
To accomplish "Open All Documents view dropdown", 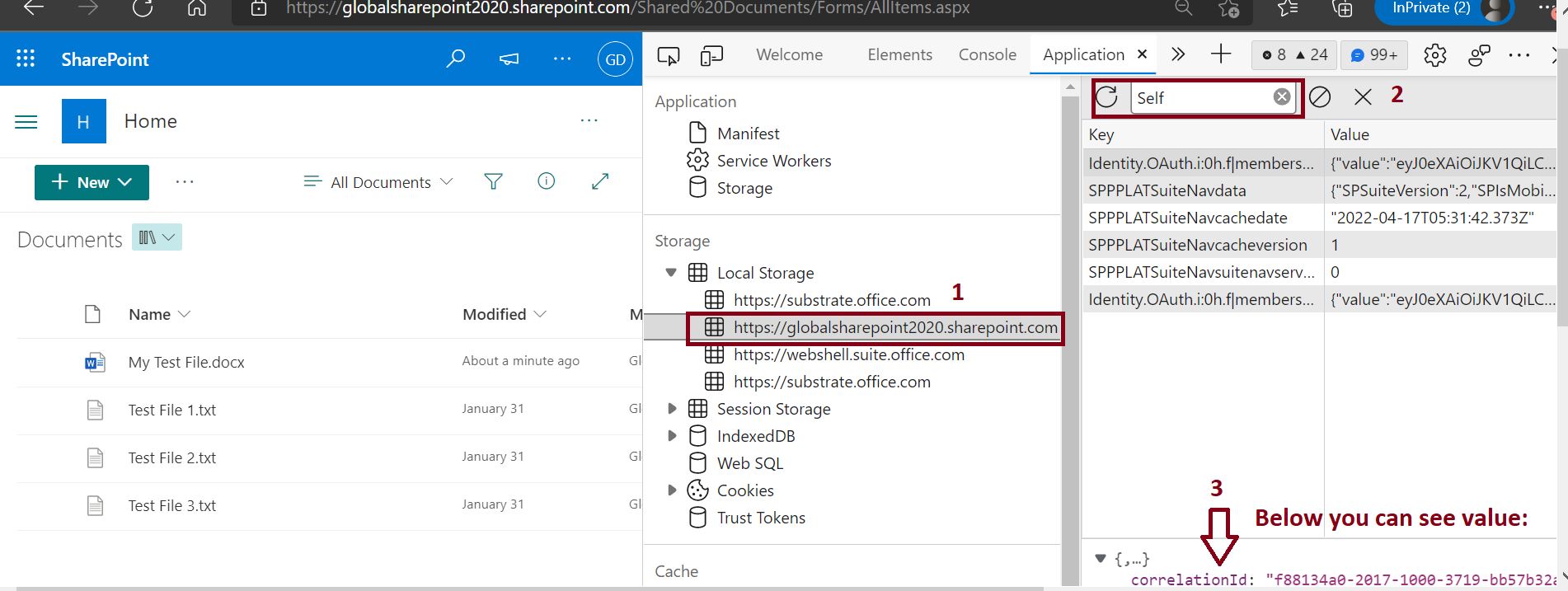I will point(378,182).
